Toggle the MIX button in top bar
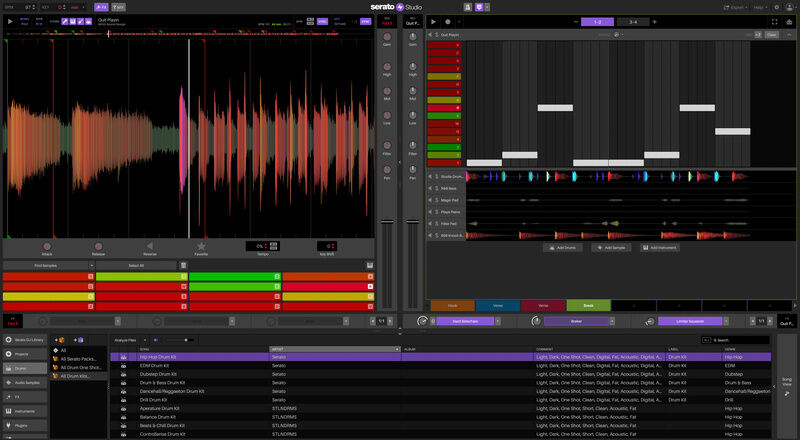800x440 pixels. (x=118, y=7)
